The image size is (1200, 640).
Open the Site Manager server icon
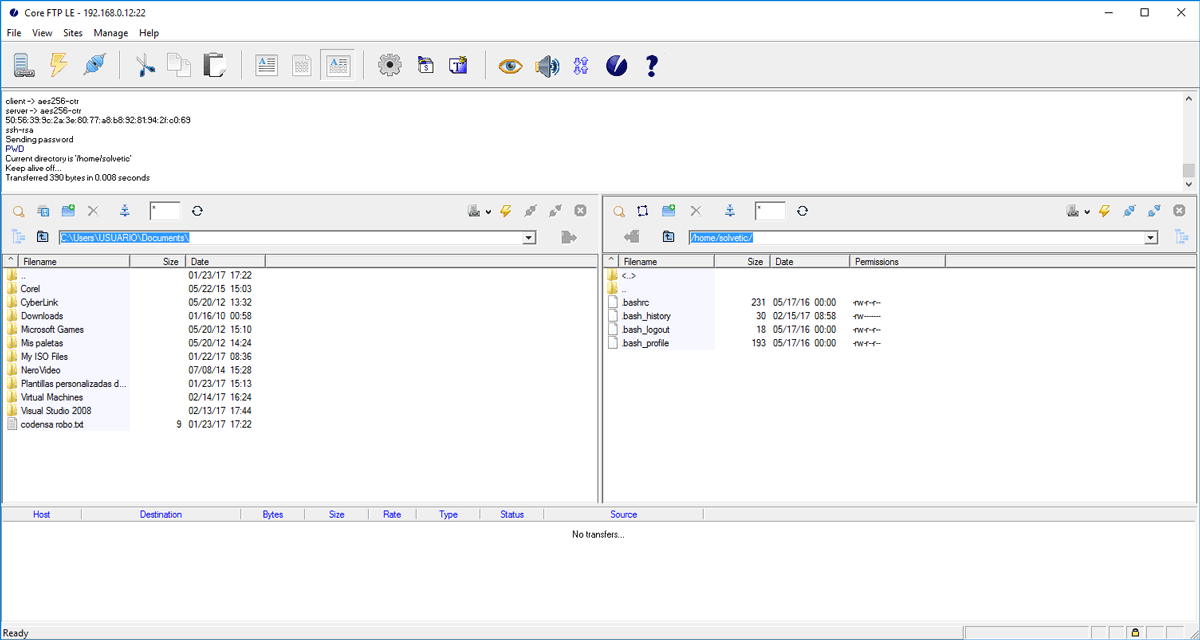tap(25, 66)
